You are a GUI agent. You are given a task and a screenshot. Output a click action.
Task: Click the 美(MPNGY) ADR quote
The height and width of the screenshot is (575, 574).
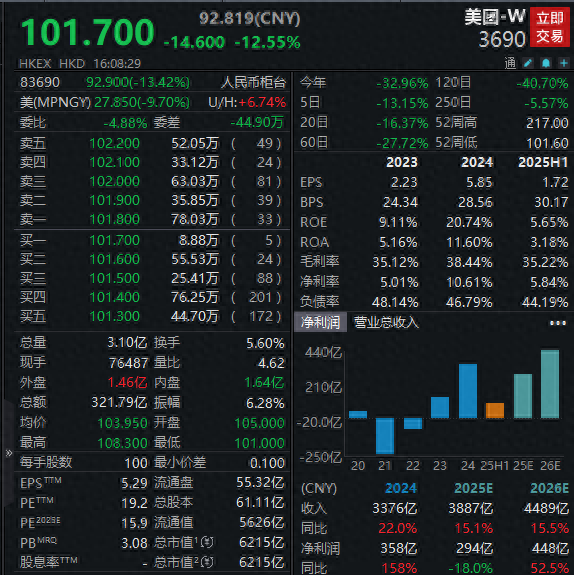[x=105, y=102]
